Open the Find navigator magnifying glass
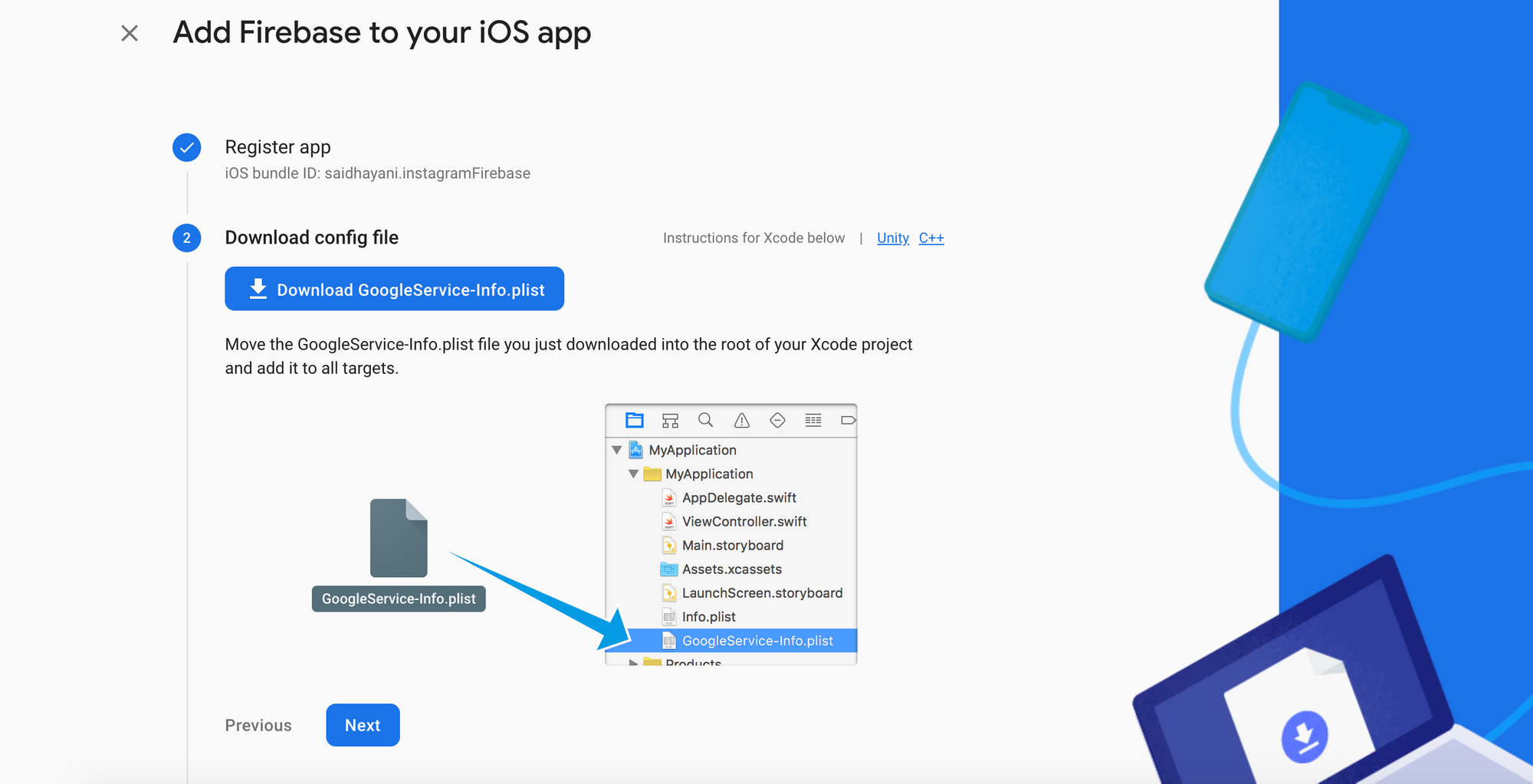This screenshot has height=784, width=1533. tap(705, 420)
